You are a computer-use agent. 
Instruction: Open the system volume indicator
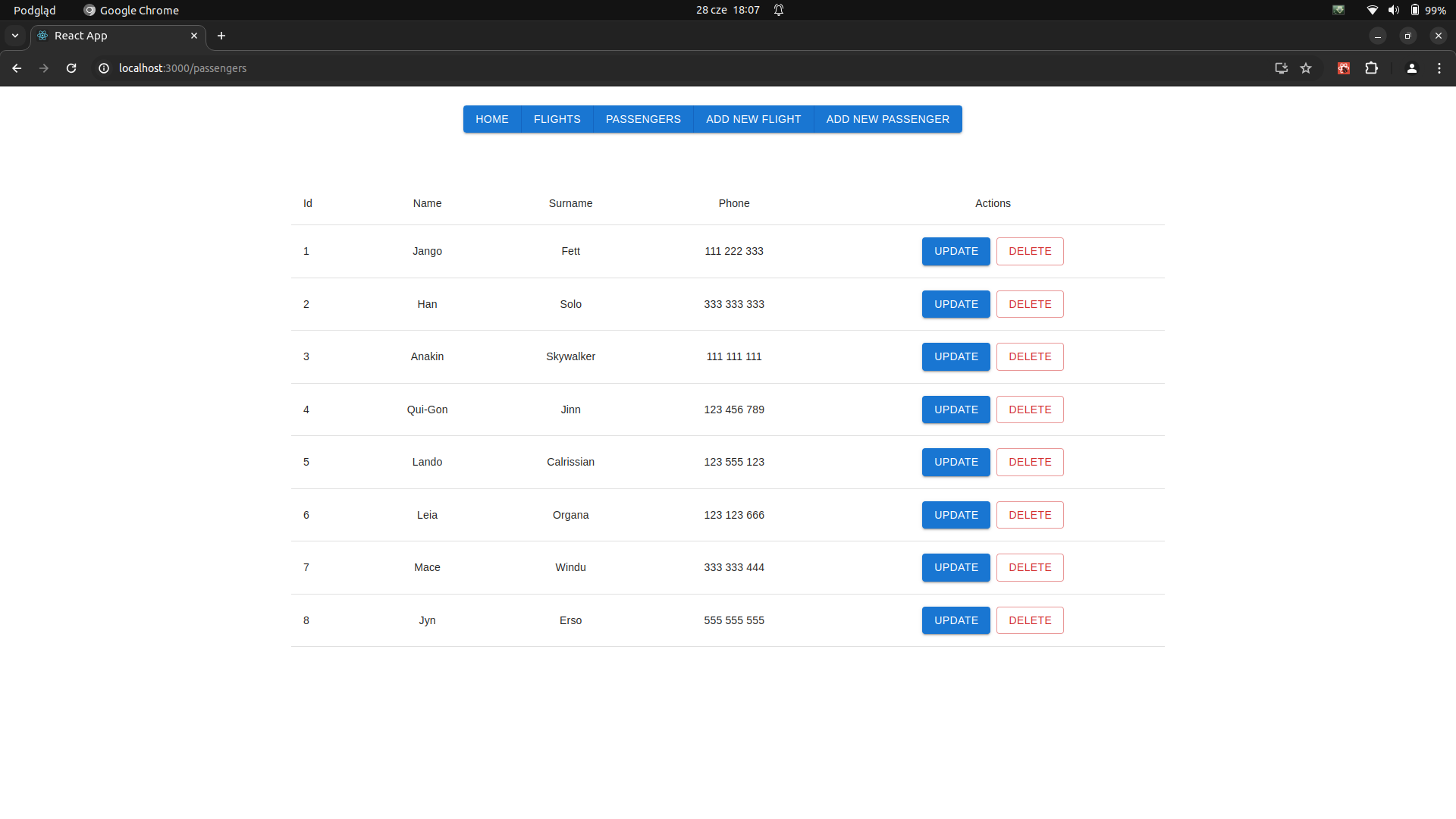click(x=1393, y=10)
